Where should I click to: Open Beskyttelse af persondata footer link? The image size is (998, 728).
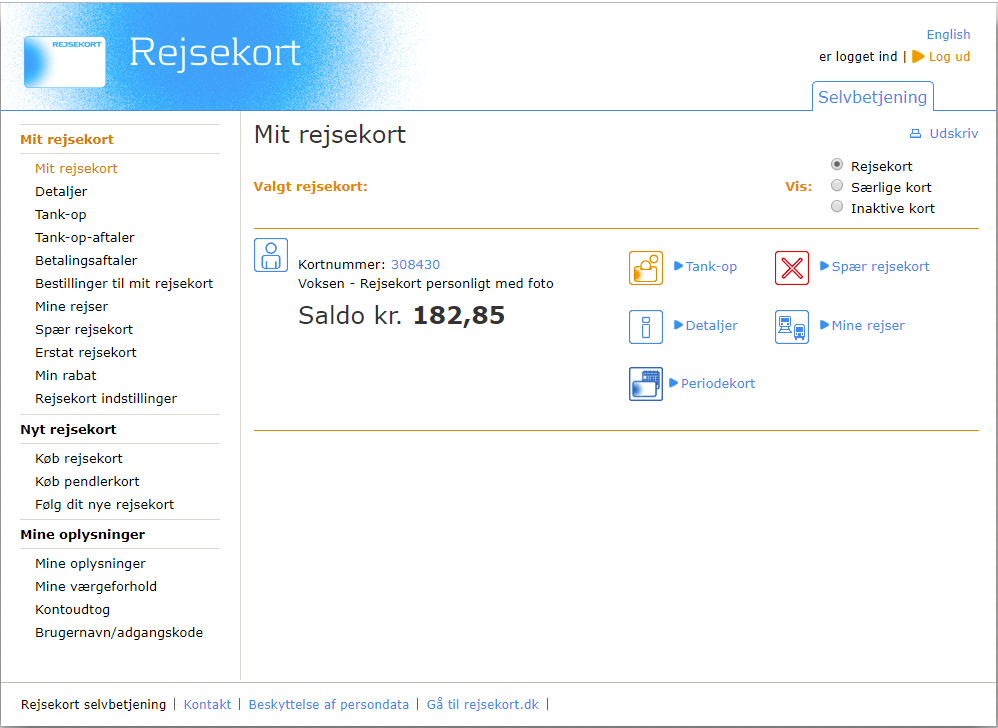click(x=328, y=705)
